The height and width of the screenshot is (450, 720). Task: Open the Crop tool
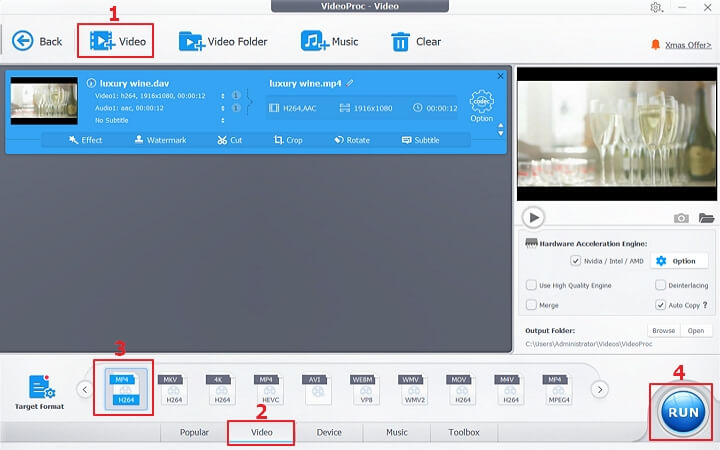point(288,140)
